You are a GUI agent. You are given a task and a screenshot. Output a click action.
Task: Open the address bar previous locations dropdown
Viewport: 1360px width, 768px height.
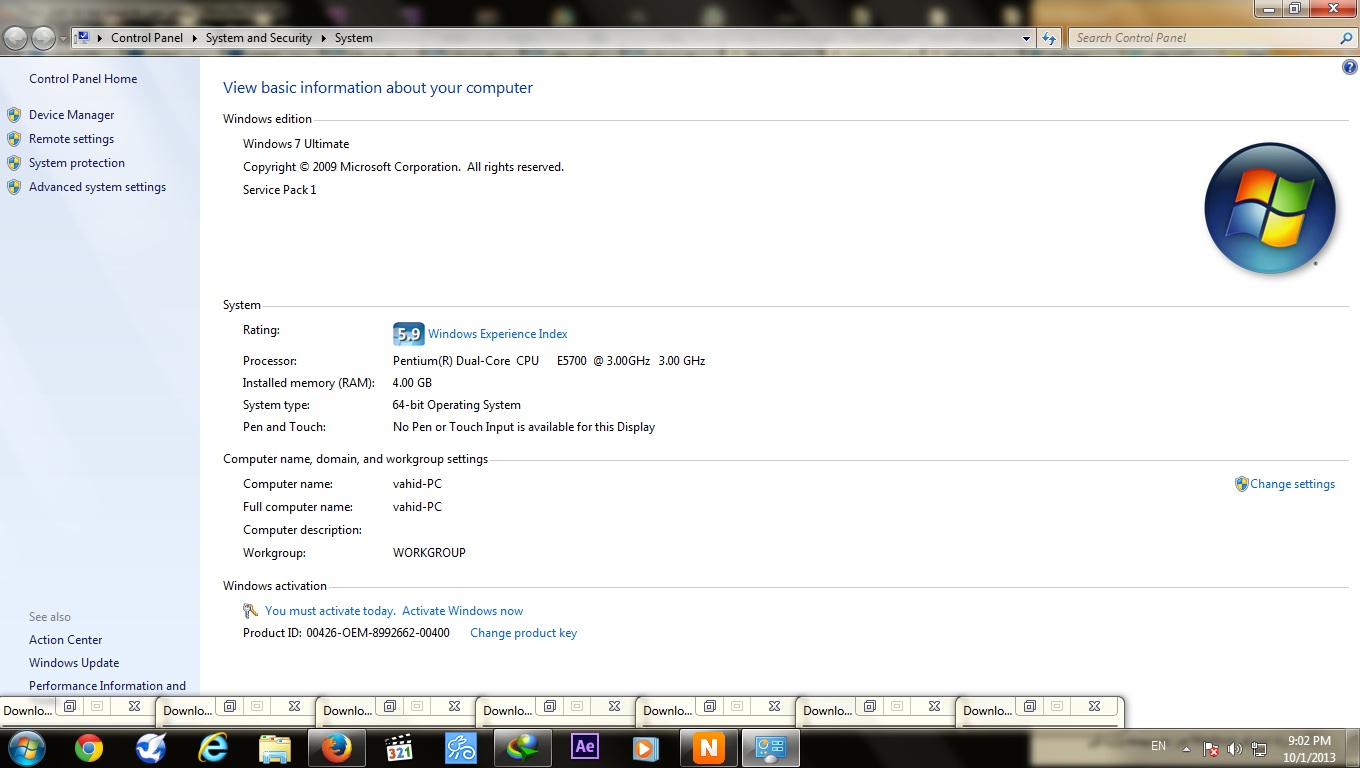tap(1026, 38)
